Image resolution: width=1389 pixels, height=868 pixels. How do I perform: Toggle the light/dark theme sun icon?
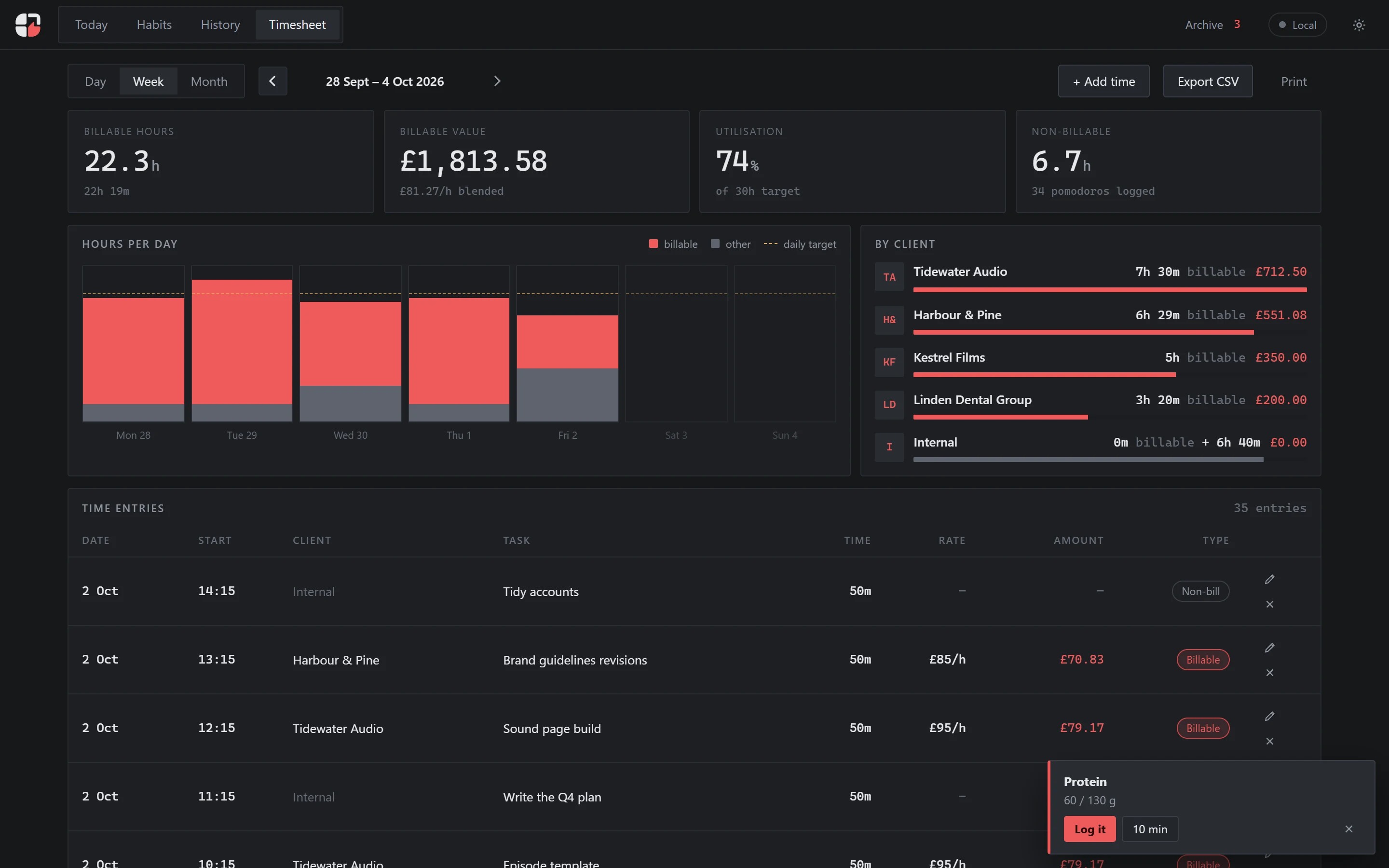(x=1359, y=25)
